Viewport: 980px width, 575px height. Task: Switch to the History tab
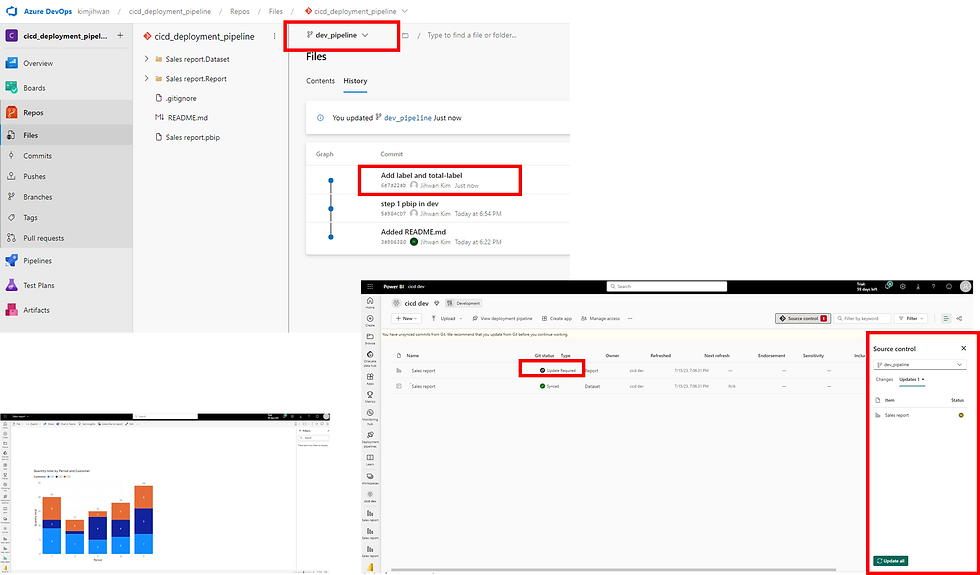pyautogui.click(x=355, y=81)
